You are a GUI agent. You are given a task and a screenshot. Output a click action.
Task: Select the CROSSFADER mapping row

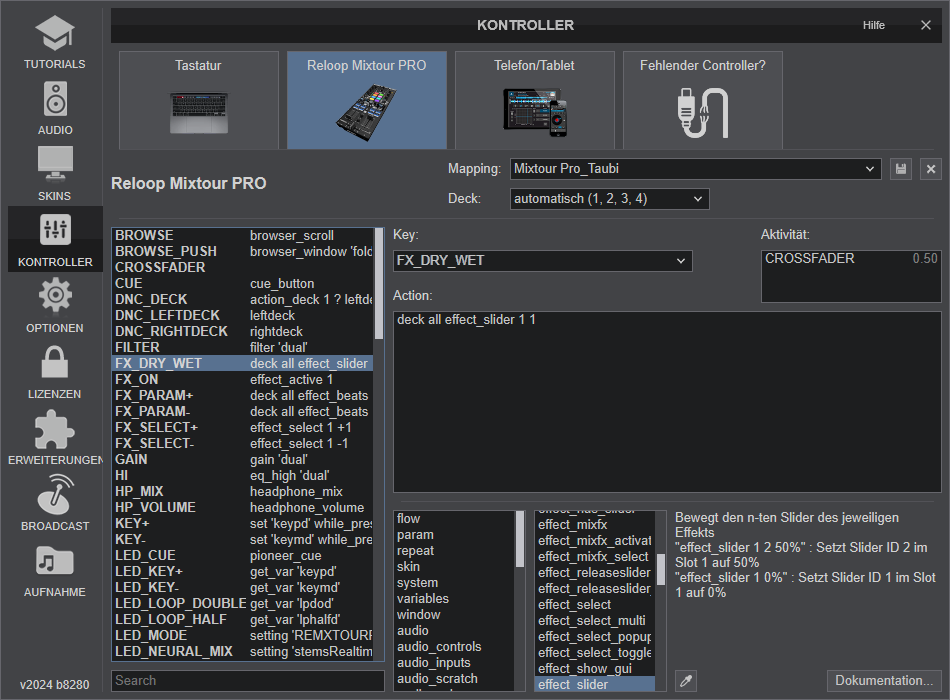pos(242,267)
